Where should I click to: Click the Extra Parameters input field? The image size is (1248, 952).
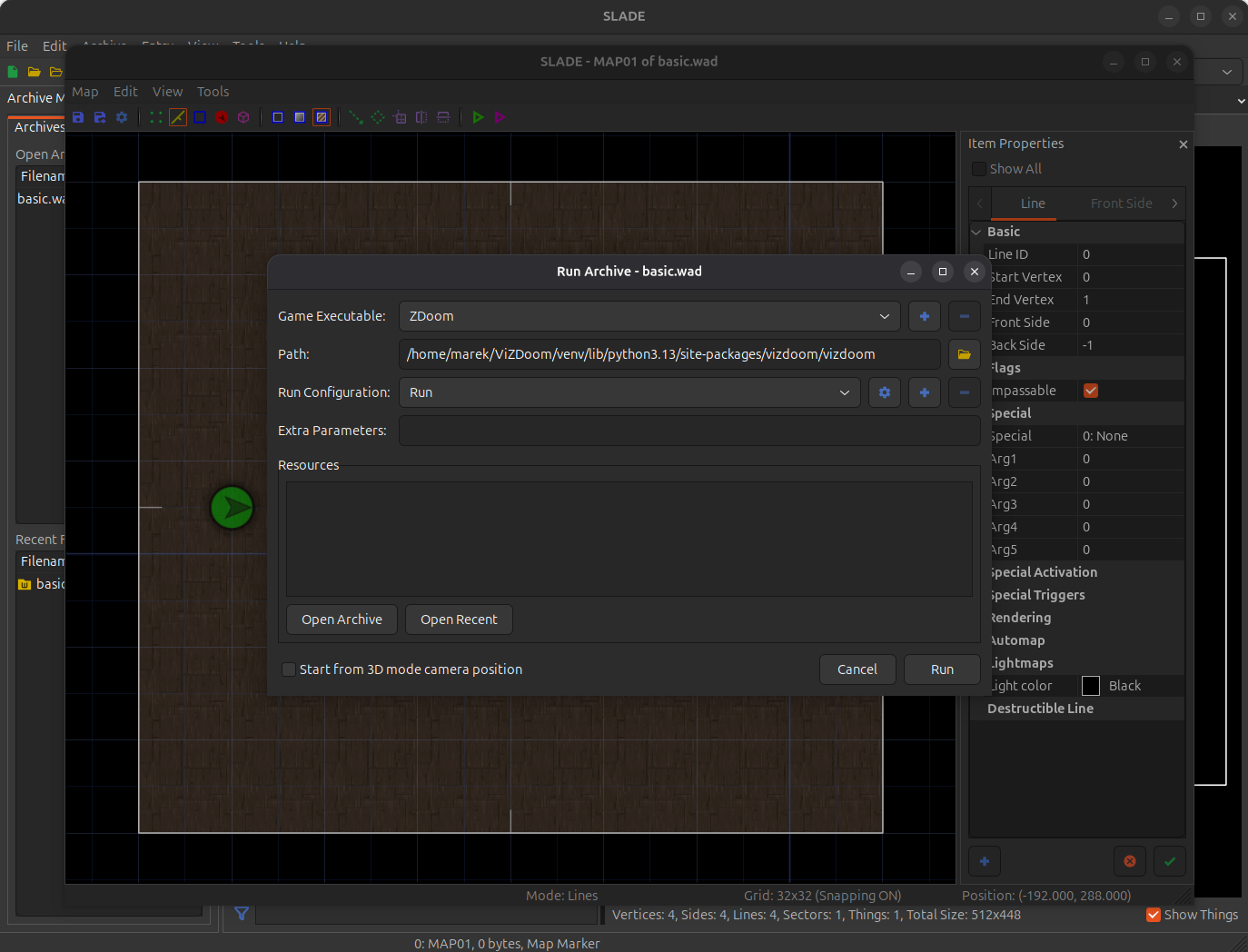click(689, 431)
